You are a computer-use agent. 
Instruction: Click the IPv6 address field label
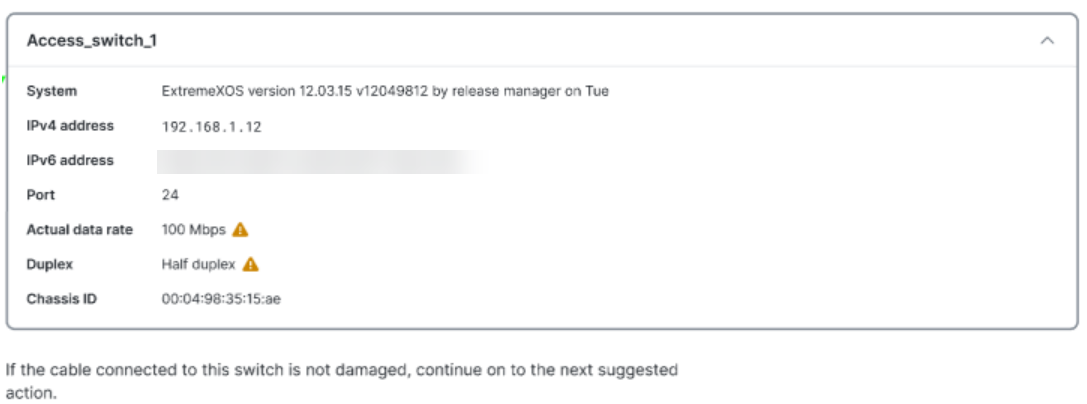[x=70, y=161]
